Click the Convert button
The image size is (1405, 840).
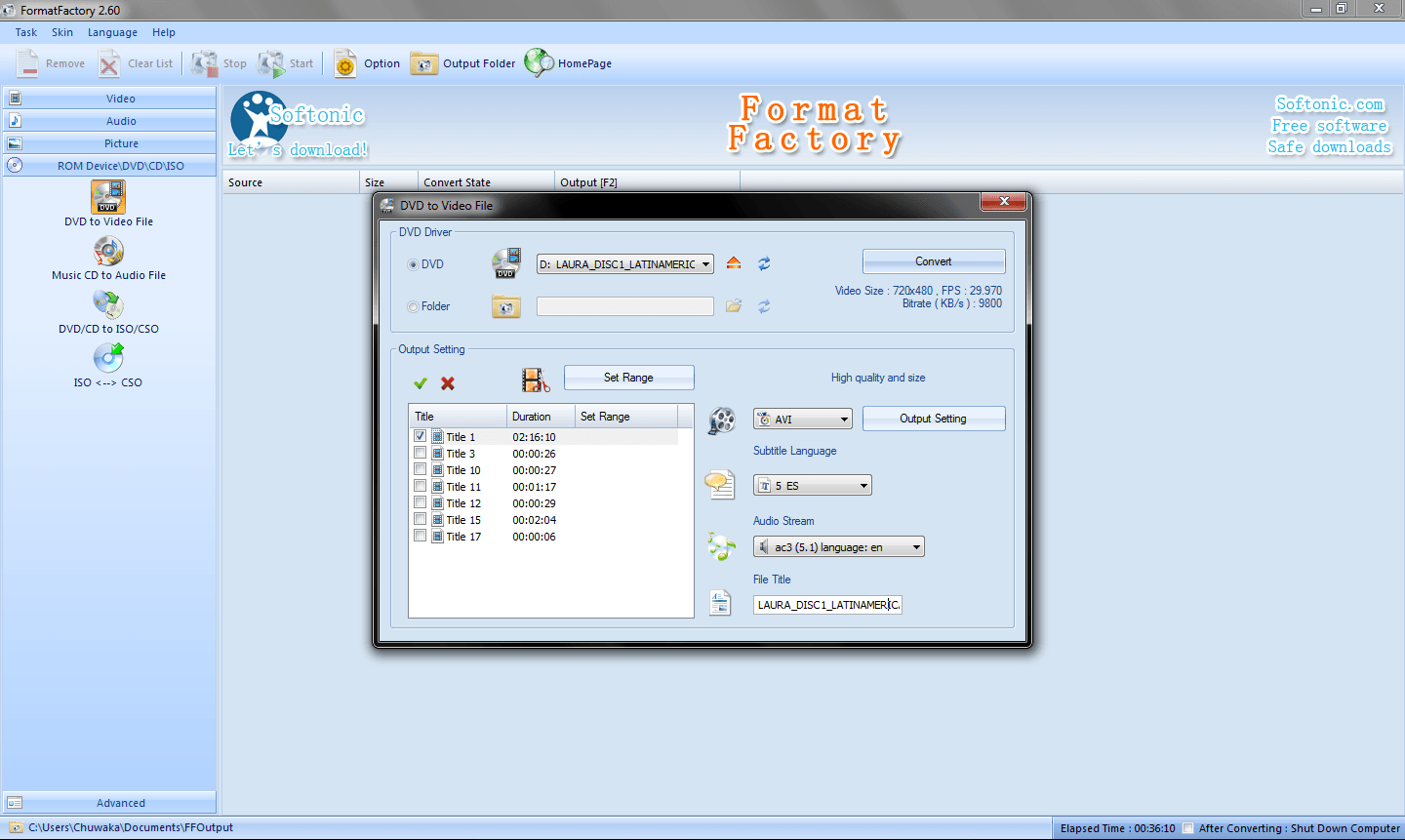pyautogui.click(x=934, y=261)
